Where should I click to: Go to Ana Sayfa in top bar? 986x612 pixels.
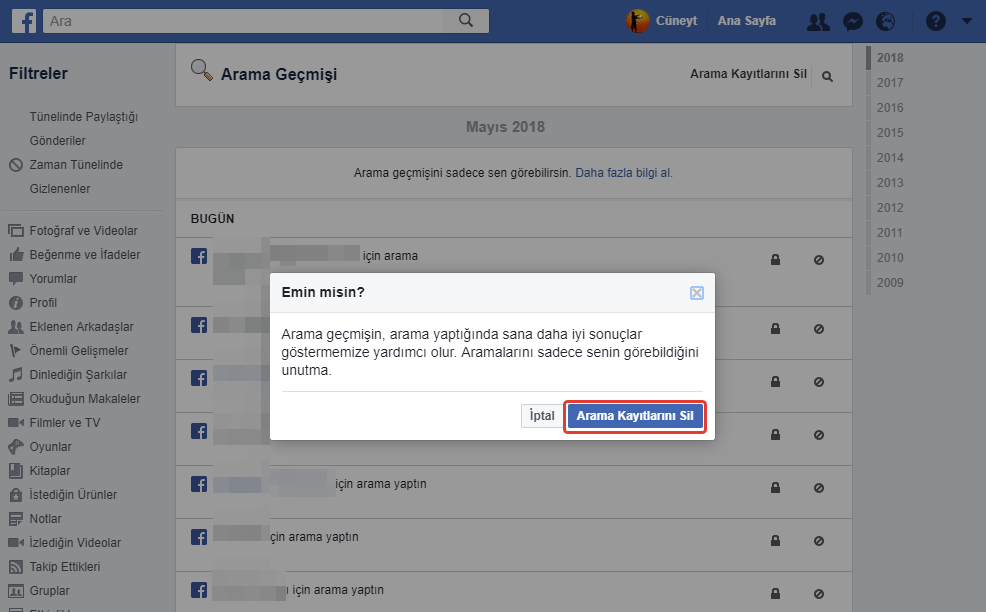[746, 21]
